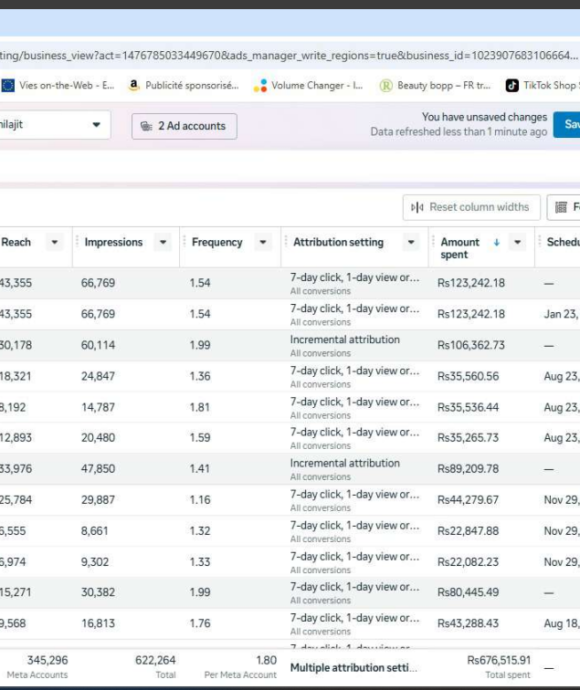Click the Schedule column header

coord(563,242)
